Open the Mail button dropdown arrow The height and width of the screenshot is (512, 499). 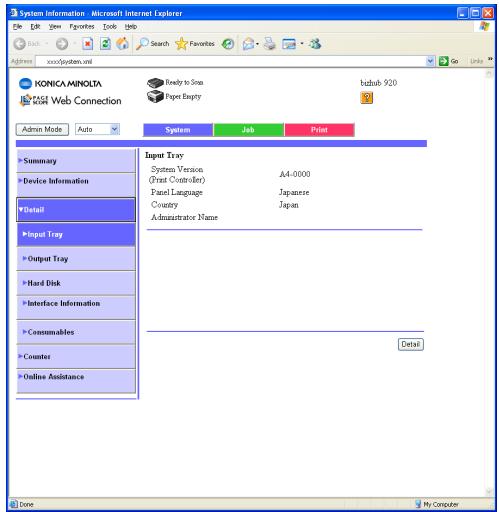pyautogui.click(x=257, y=44)
